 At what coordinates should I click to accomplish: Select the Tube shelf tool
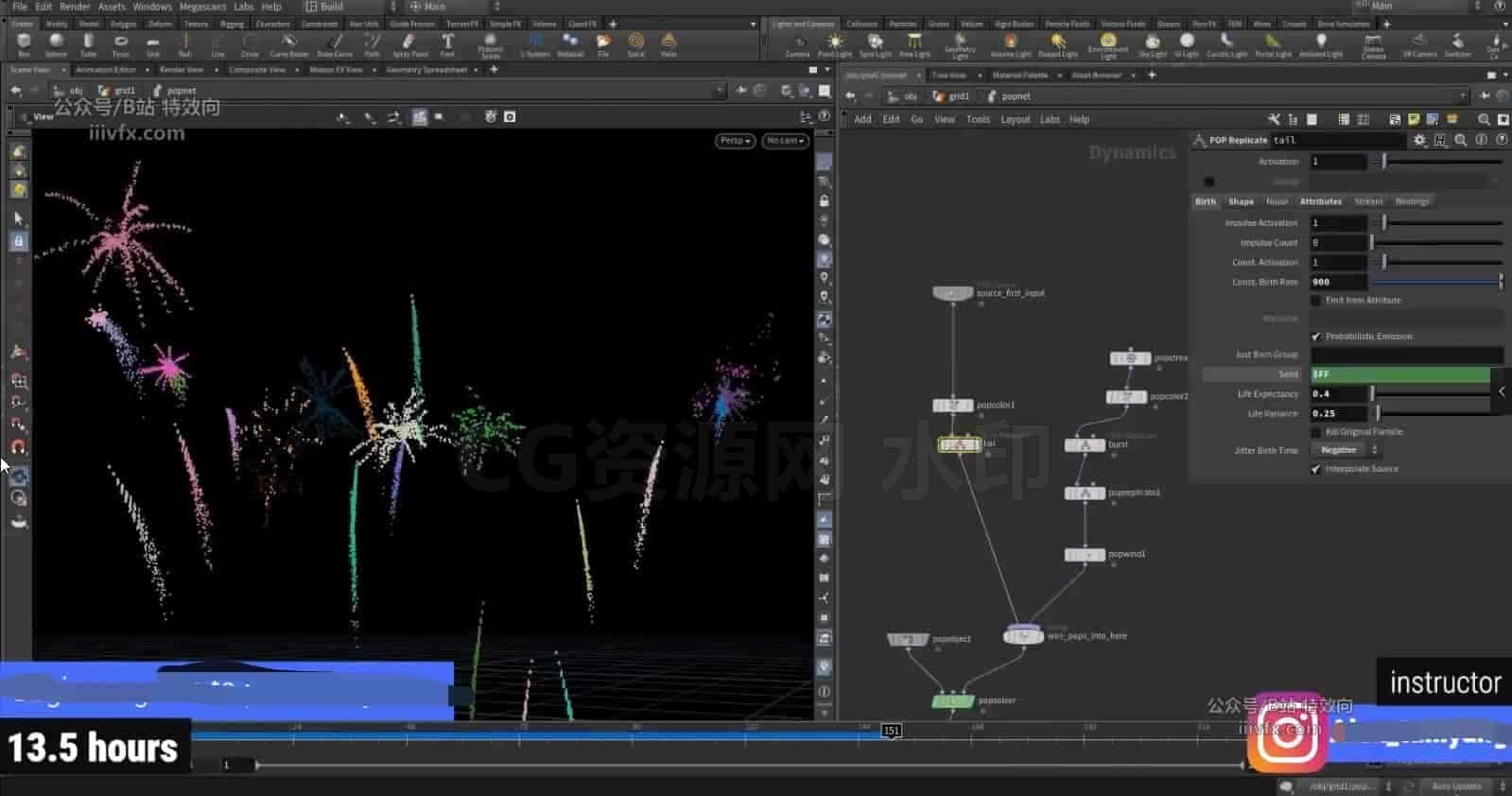tap(88, 44)
